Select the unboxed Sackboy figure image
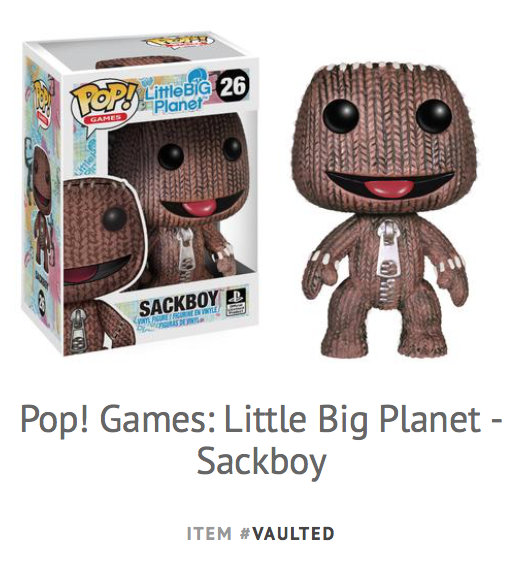This screenshot has height=574, width=524. point(386,210)
